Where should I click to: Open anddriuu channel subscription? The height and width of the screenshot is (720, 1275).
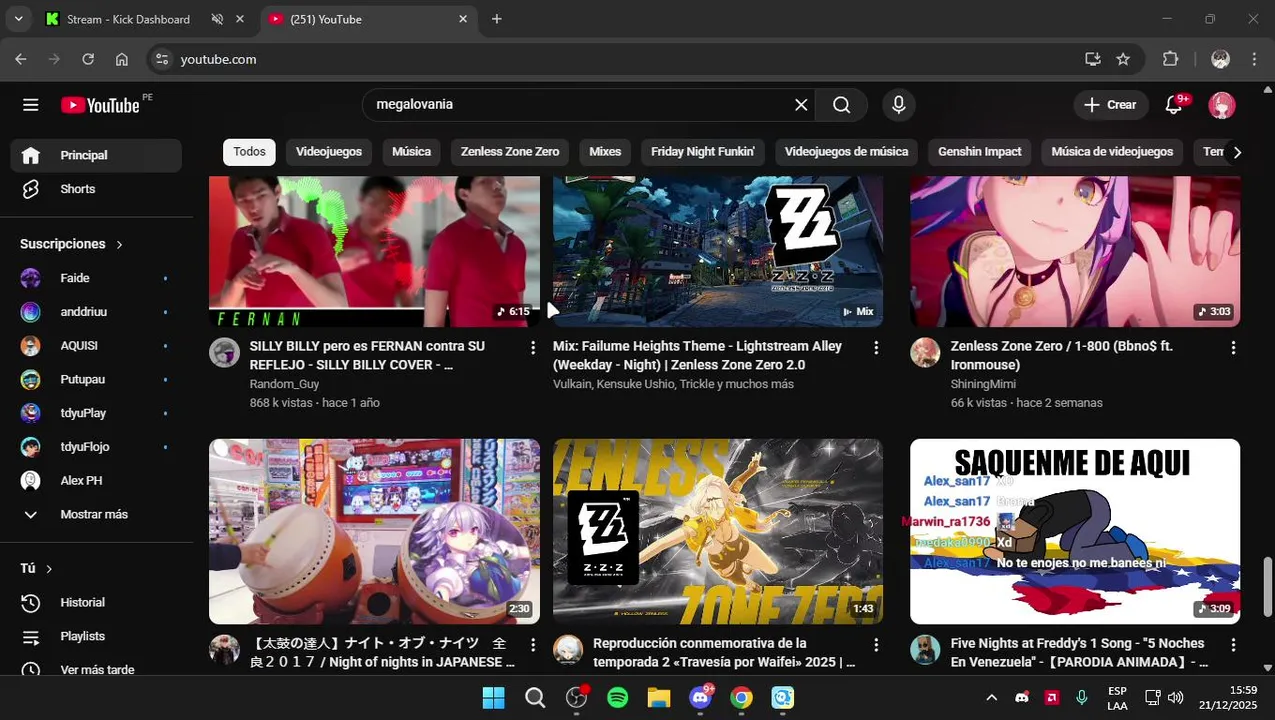(x=97, y=312)
